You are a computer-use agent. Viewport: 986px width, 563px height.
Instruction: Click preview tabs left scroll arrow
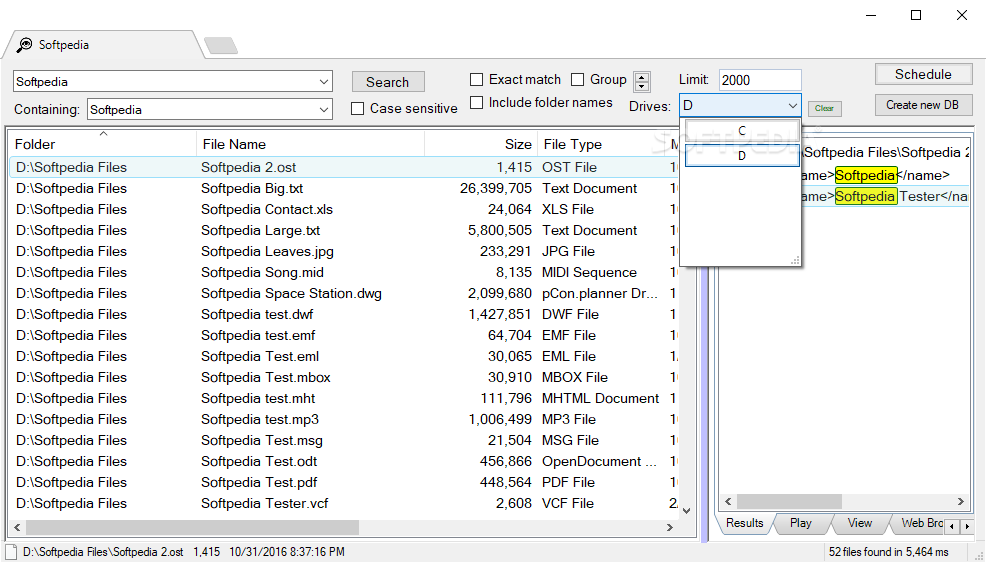(x=953, y=525)
